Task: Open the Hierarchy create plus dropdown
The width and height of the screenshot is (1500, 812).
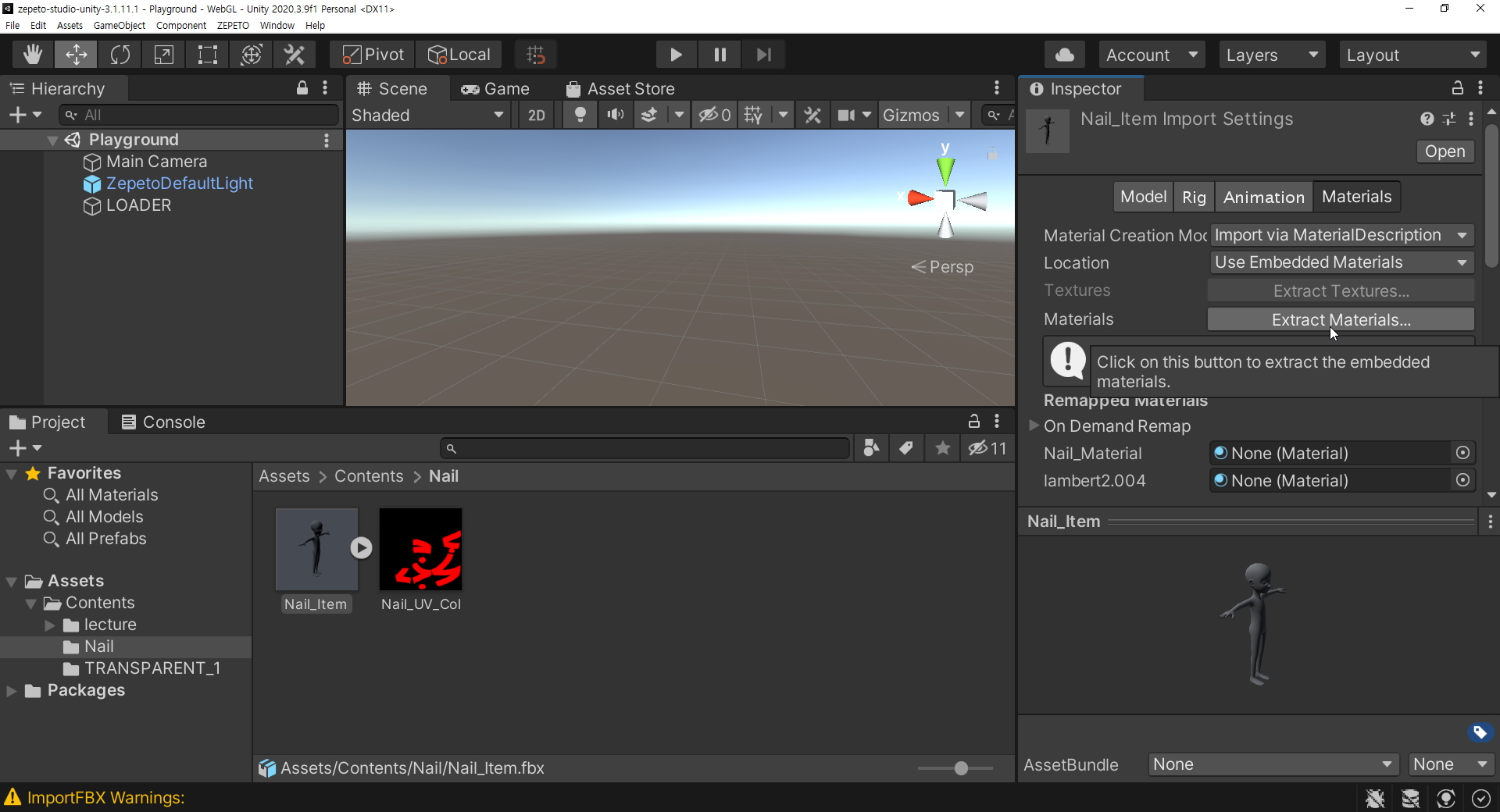Action: [25, 115]
